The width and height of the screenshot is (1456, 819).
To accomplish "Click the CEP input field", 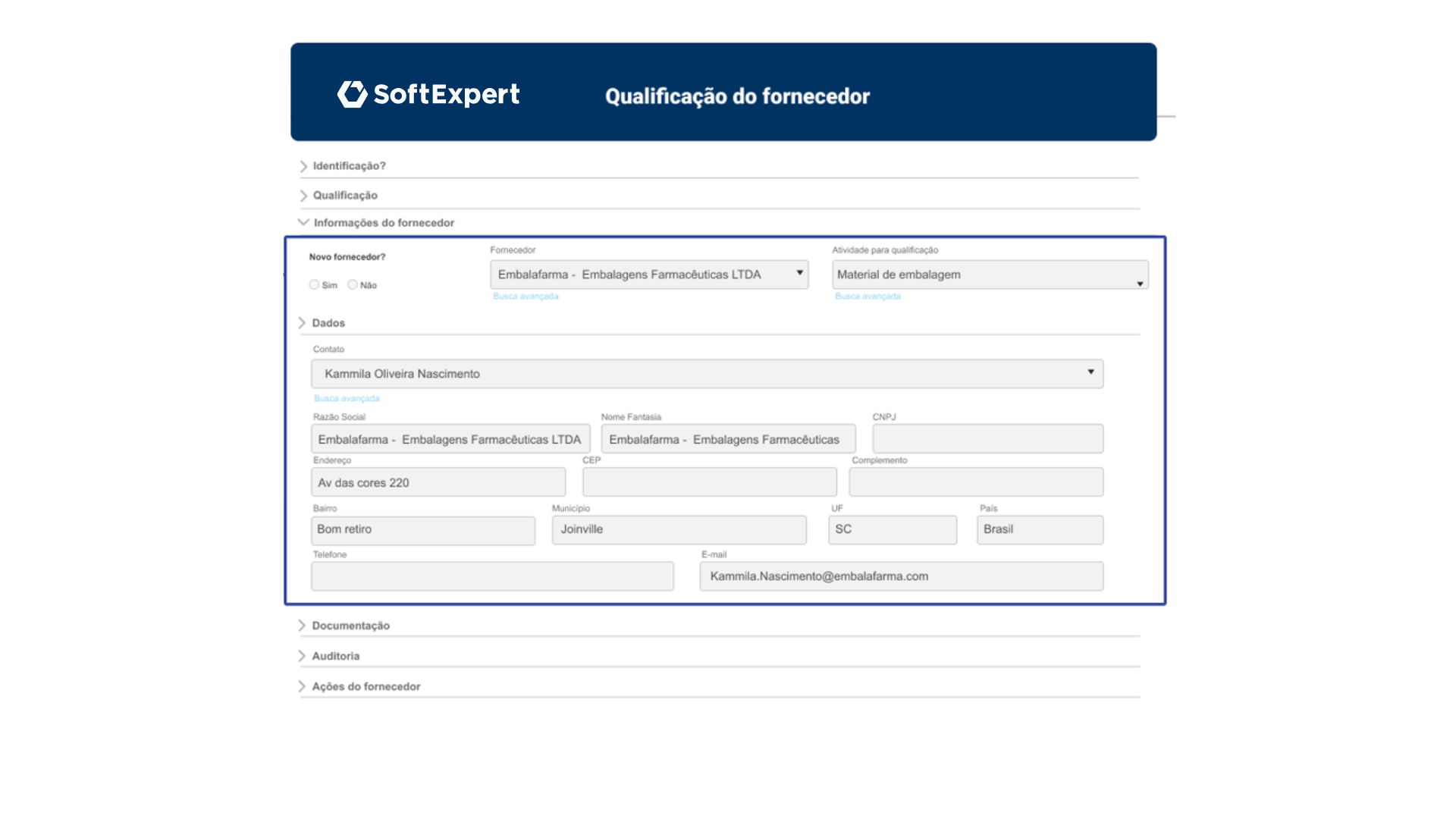I will point(709,482).
